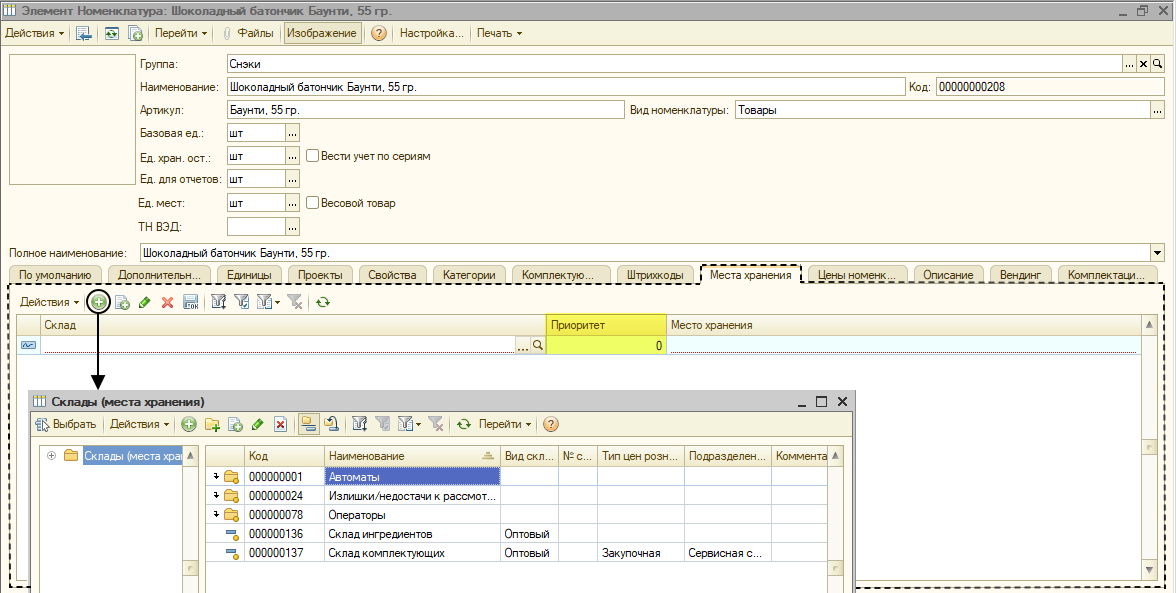
Task: Open the Печать dropdown
Action: point(500,33)
